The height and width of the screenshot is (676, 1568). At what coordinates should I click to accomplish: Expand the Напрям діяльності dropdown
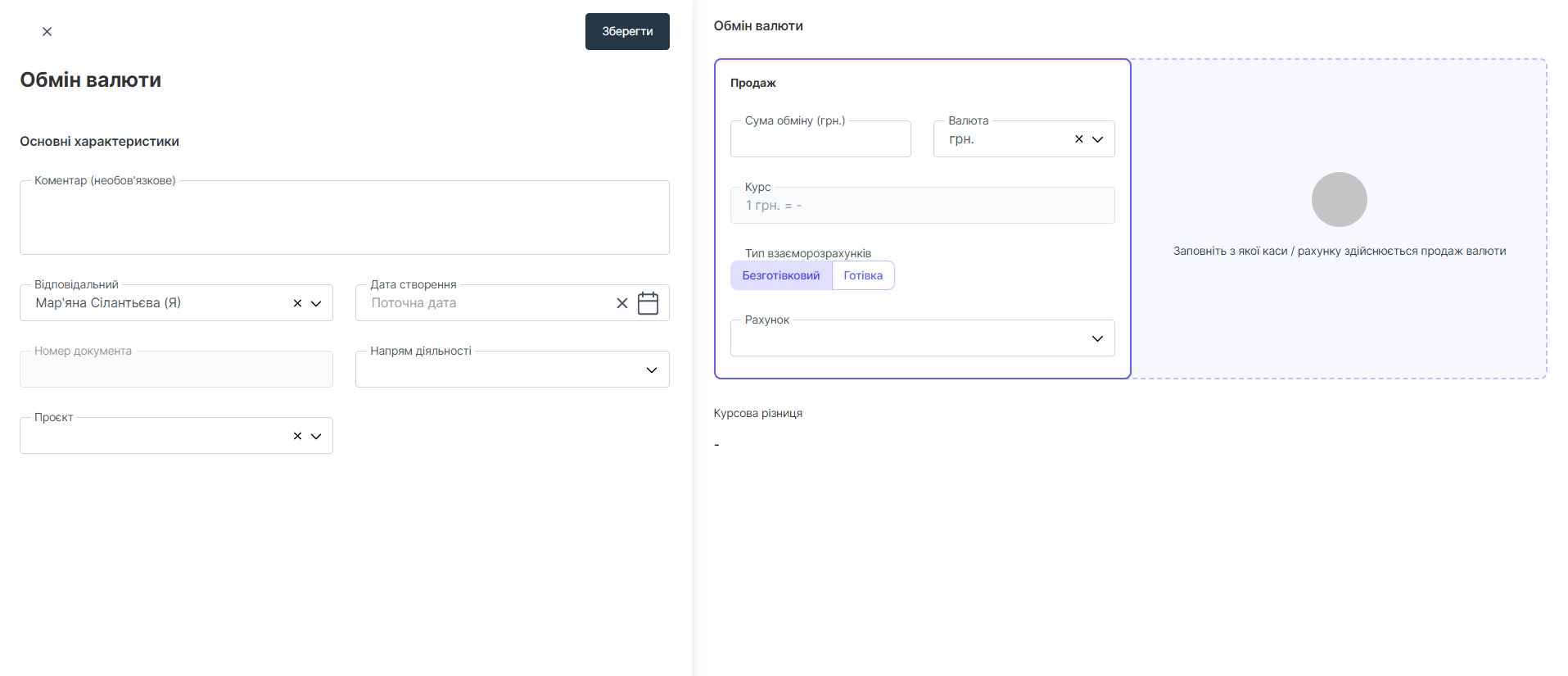tap(651, 370)
